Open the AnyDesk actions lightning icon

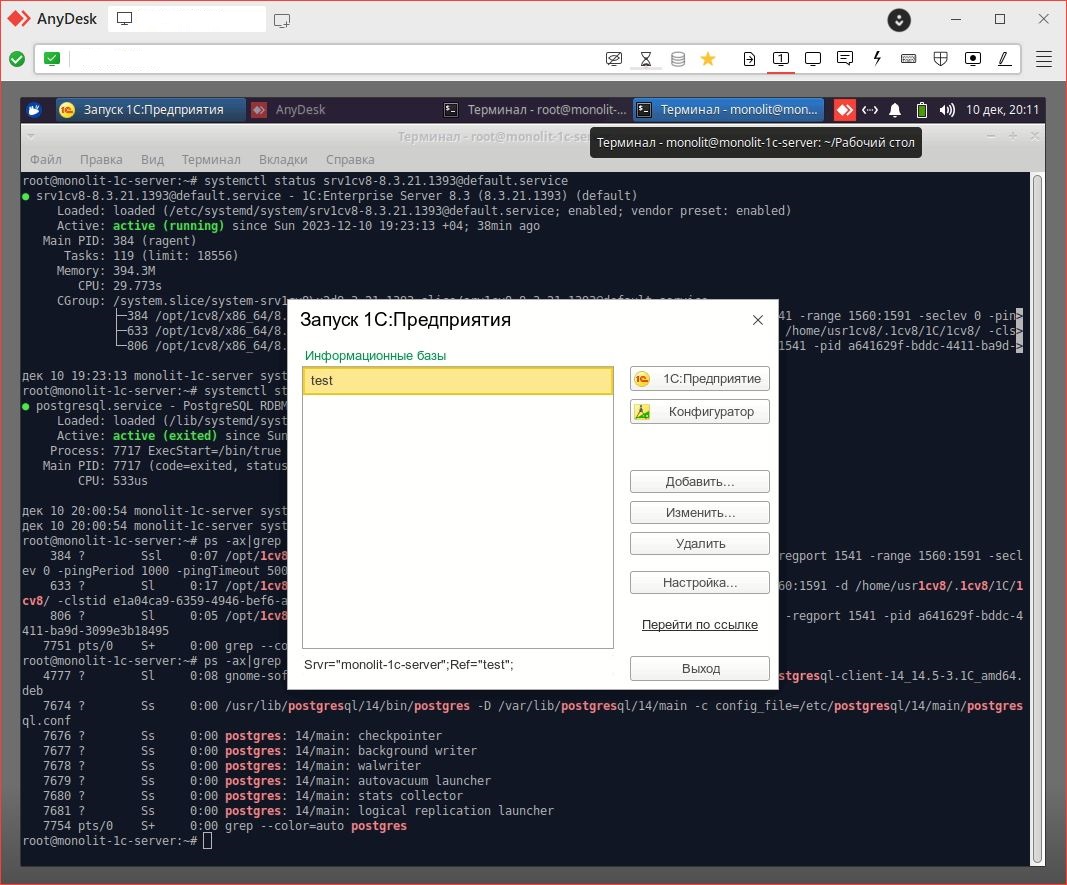[x=877, y=58]
